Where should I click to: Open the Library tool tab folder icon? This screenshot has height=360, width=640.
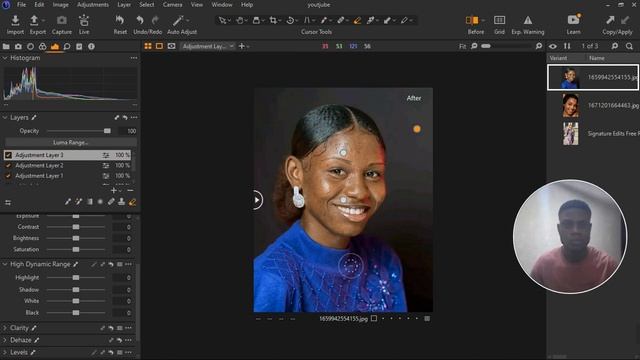pyautogui.click(x=6, y=47)
